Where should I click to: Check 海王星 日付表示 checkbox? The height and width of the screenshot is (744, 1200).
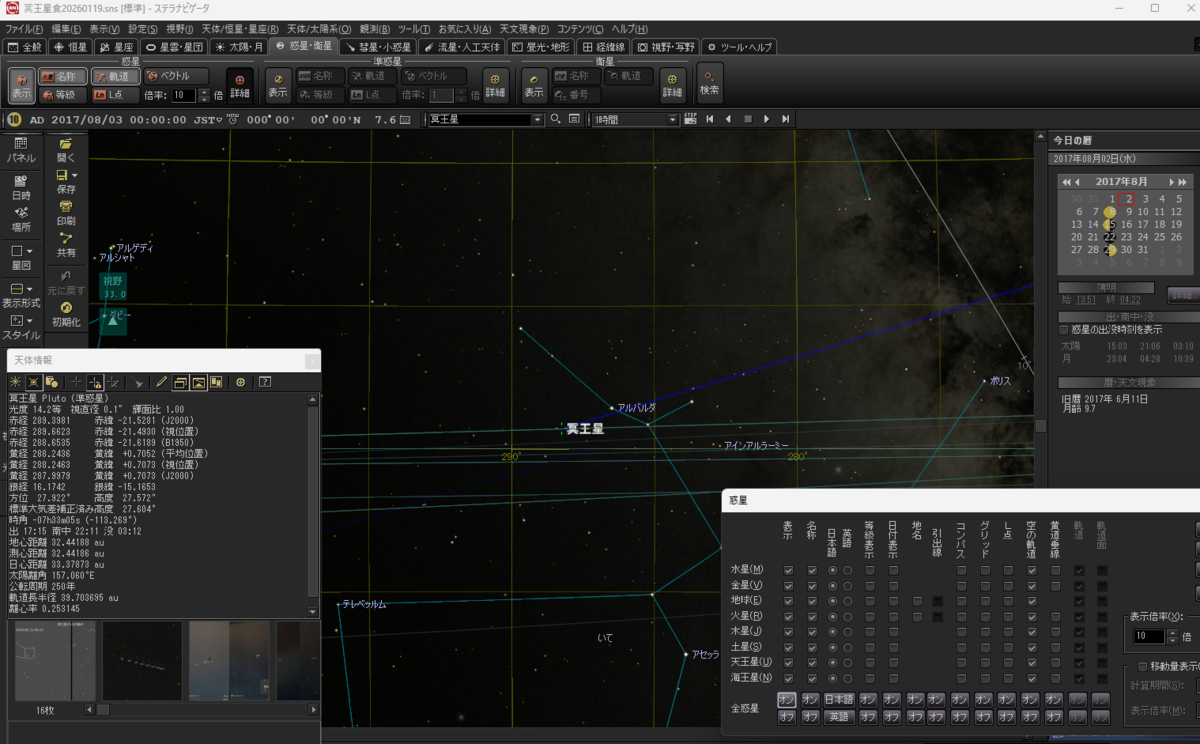click(893, 679)
